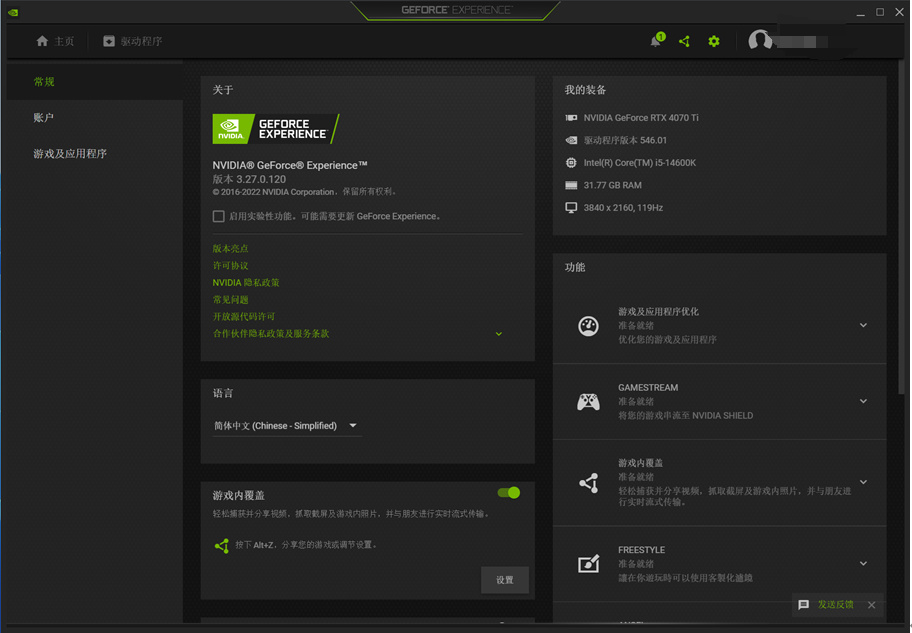Click the share icon for 游戏内覆盖 feature

point(589,482)
